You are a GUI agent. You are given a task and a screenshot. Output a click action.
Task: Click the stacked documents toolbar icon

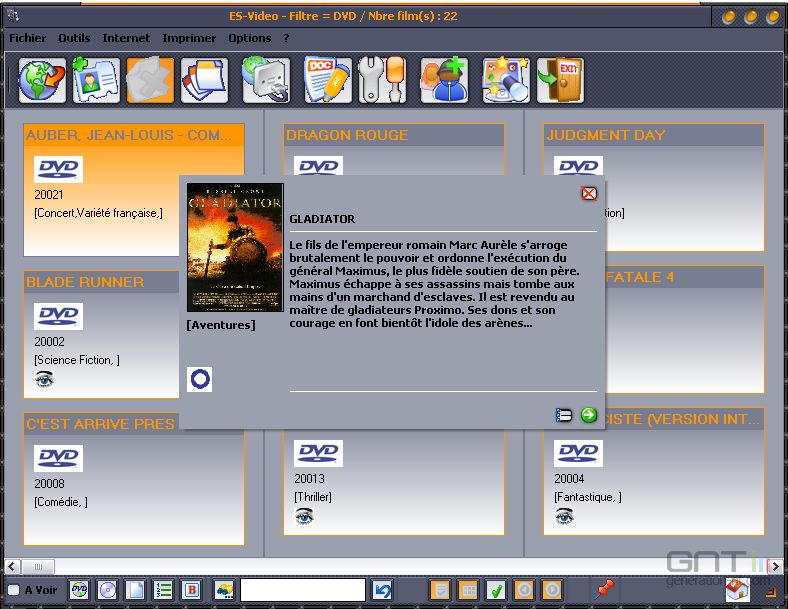click(x=204, y=80)
